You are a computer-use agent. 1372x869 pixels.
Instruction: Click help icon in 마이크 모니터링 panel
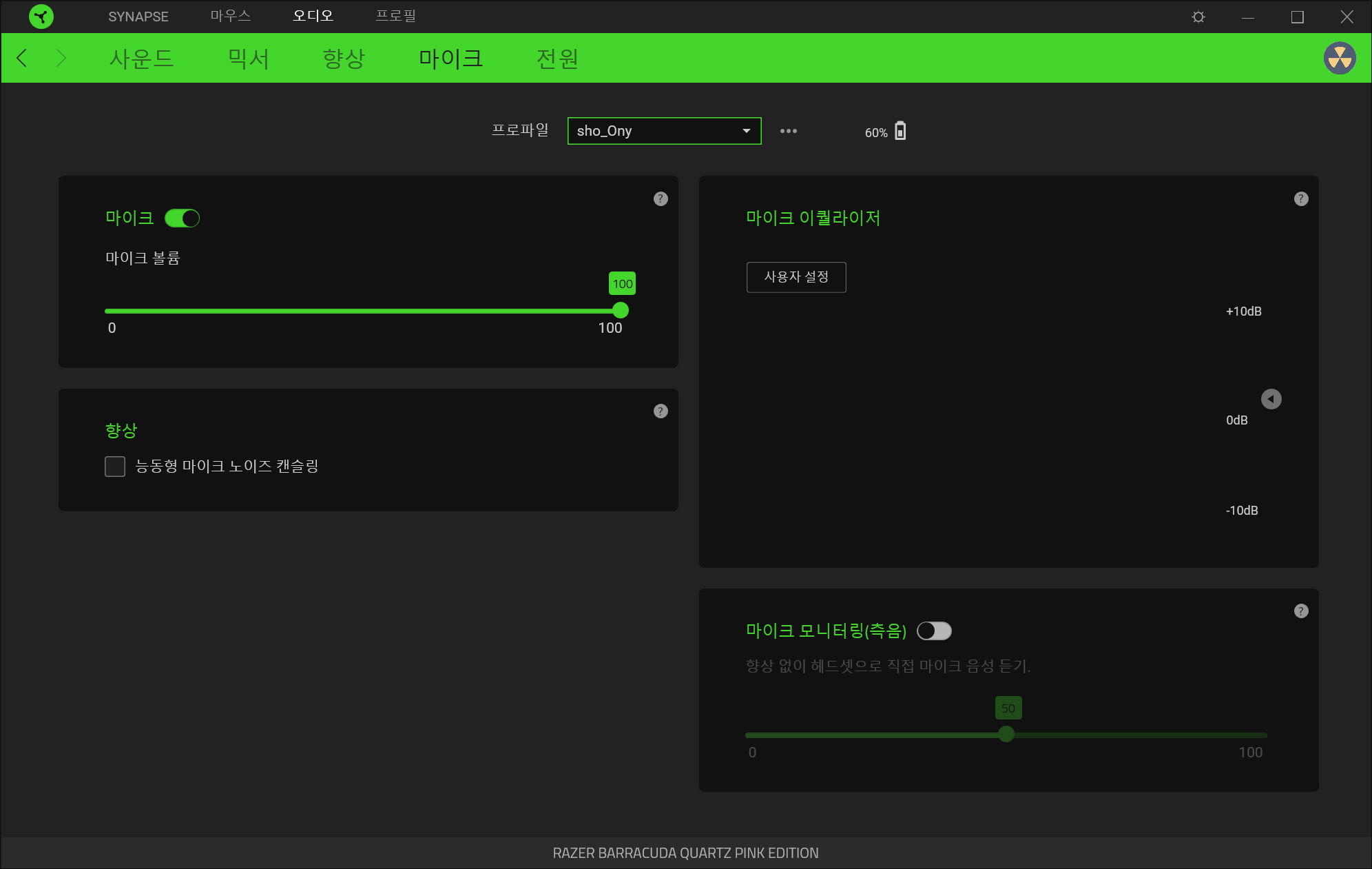(x=1300, y=611)
